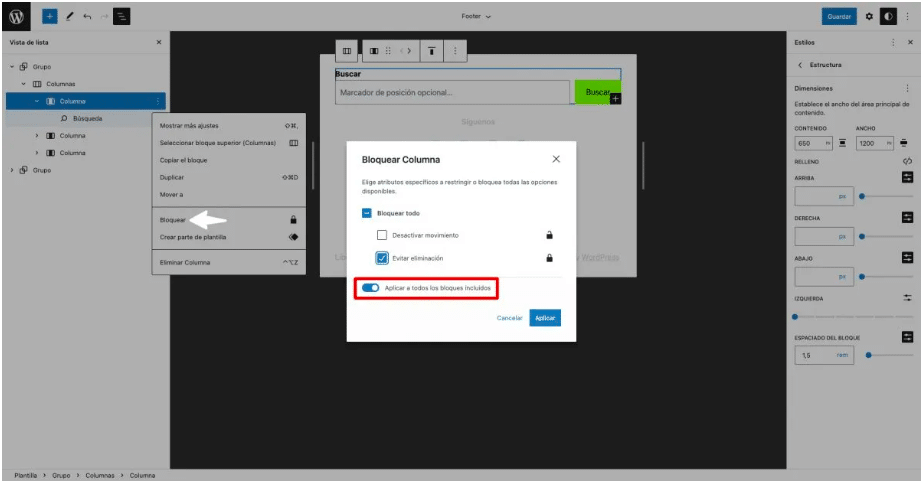Click the redo arrow in the top toolbar
Viewport: 921px width, 484px height.
tap(104, 16)
